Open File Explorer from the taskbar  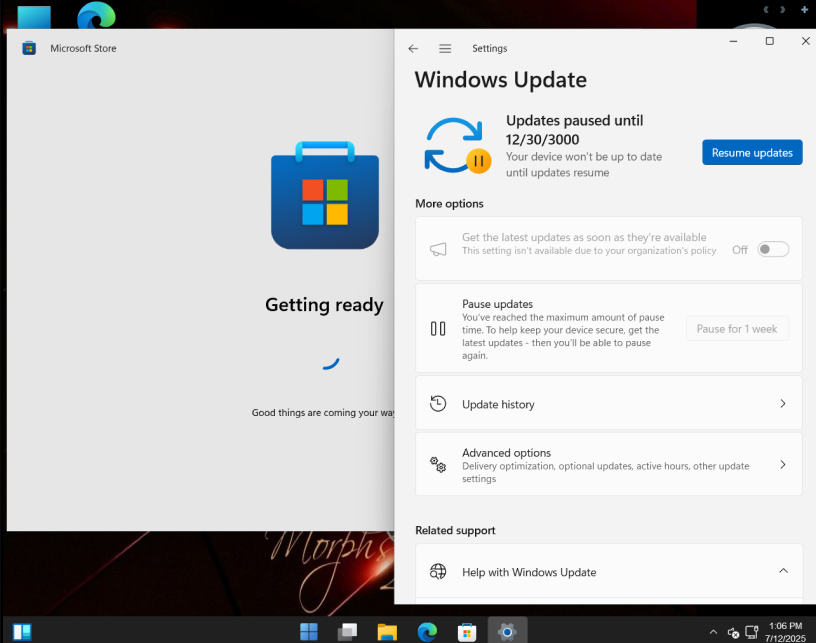387,632
